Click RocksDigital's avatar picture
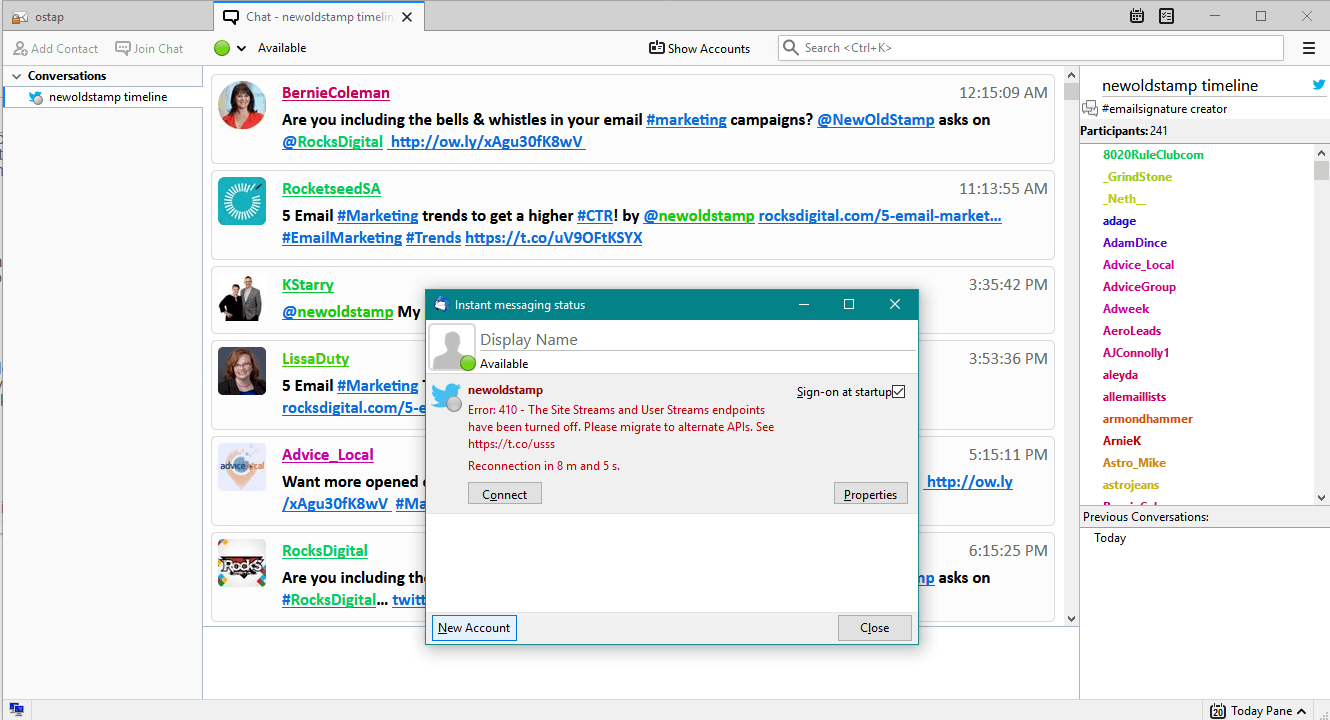The width and height of the screenshot is (1330, 720). pos(242,563)
